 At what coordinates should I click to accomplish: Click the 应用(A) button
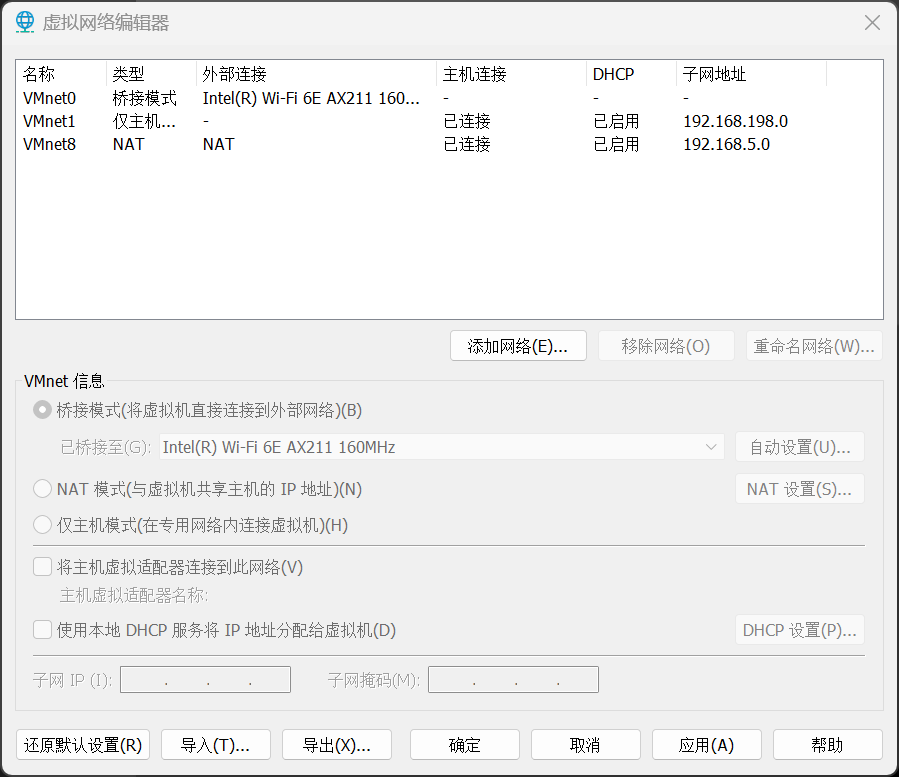(x=706, y=745)
